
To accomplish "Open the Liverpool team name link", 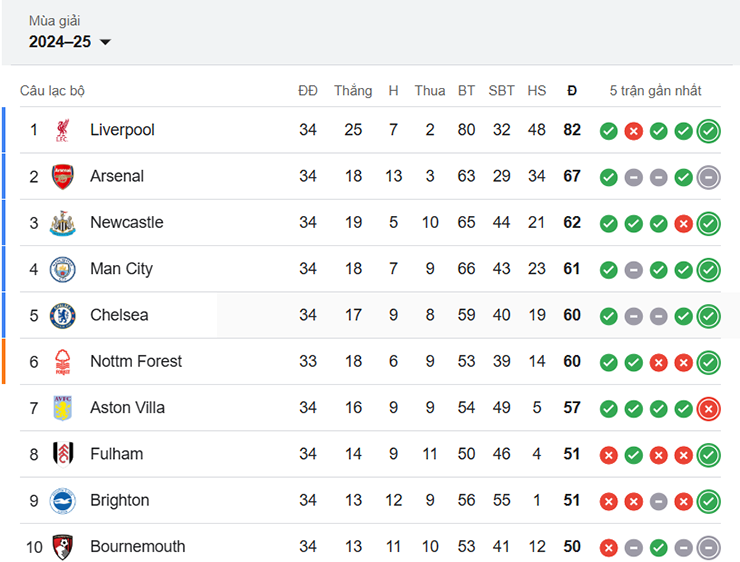I will point(122,130).
